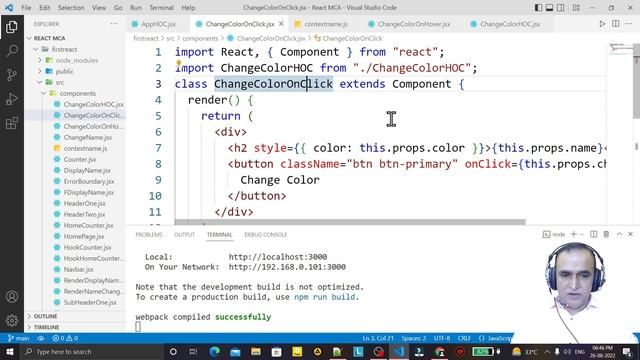Maximize the panel with chevron up
640x360 pixels.
619,234
